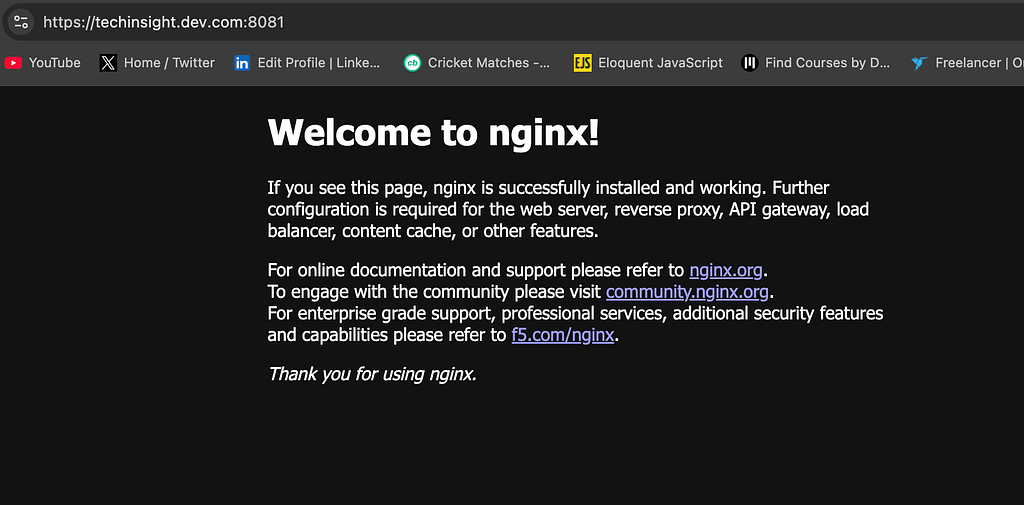The height and width of the screenshot is (505, 1024).
Task: Open the f5.com/nginx link
Action: (x=562, y=335)
